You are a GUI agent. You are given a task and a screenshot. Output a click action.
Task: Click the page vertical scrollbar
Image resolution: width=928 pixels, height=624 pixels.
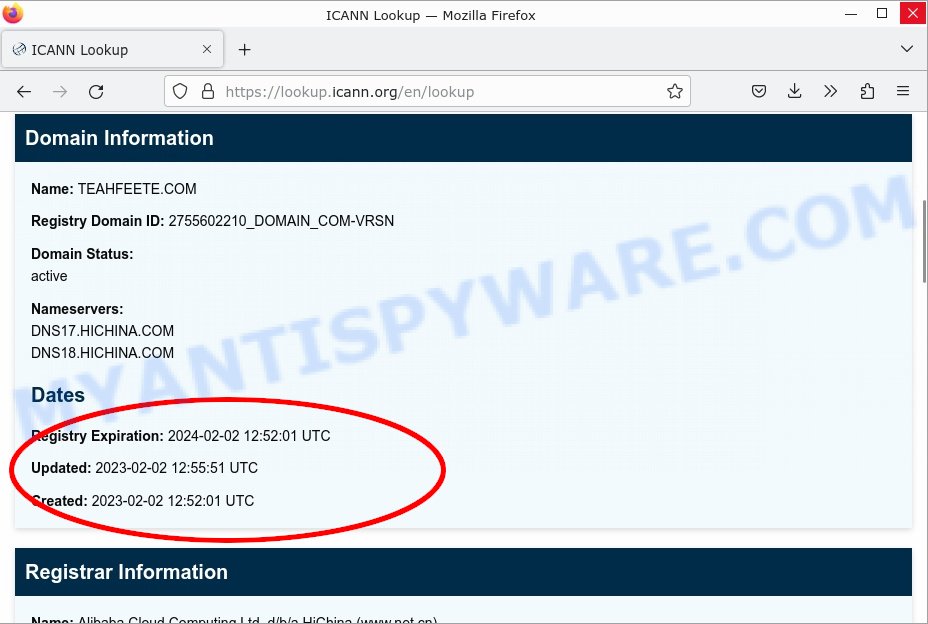924,242
